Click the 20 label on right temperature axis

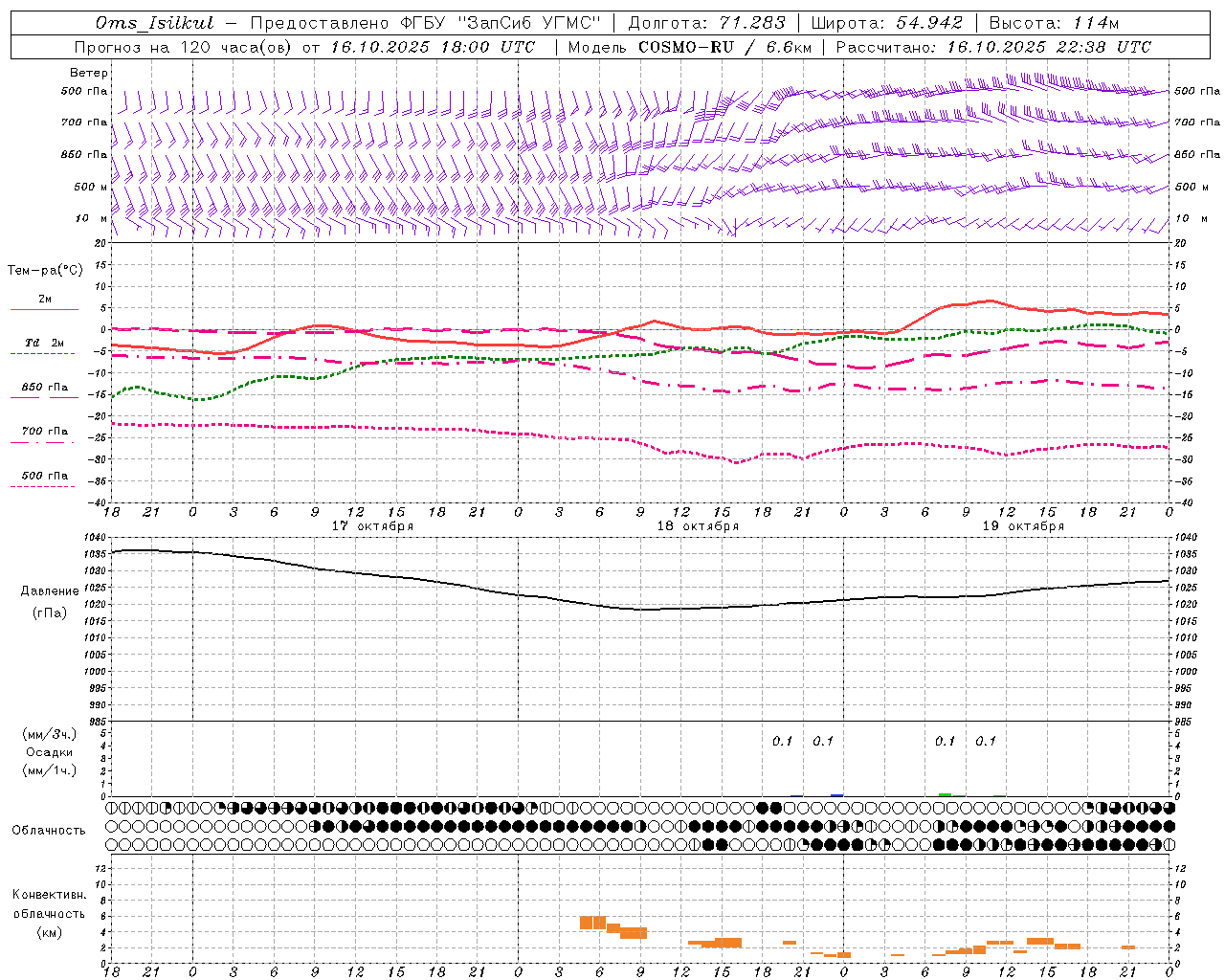(x=1181, y=244)
